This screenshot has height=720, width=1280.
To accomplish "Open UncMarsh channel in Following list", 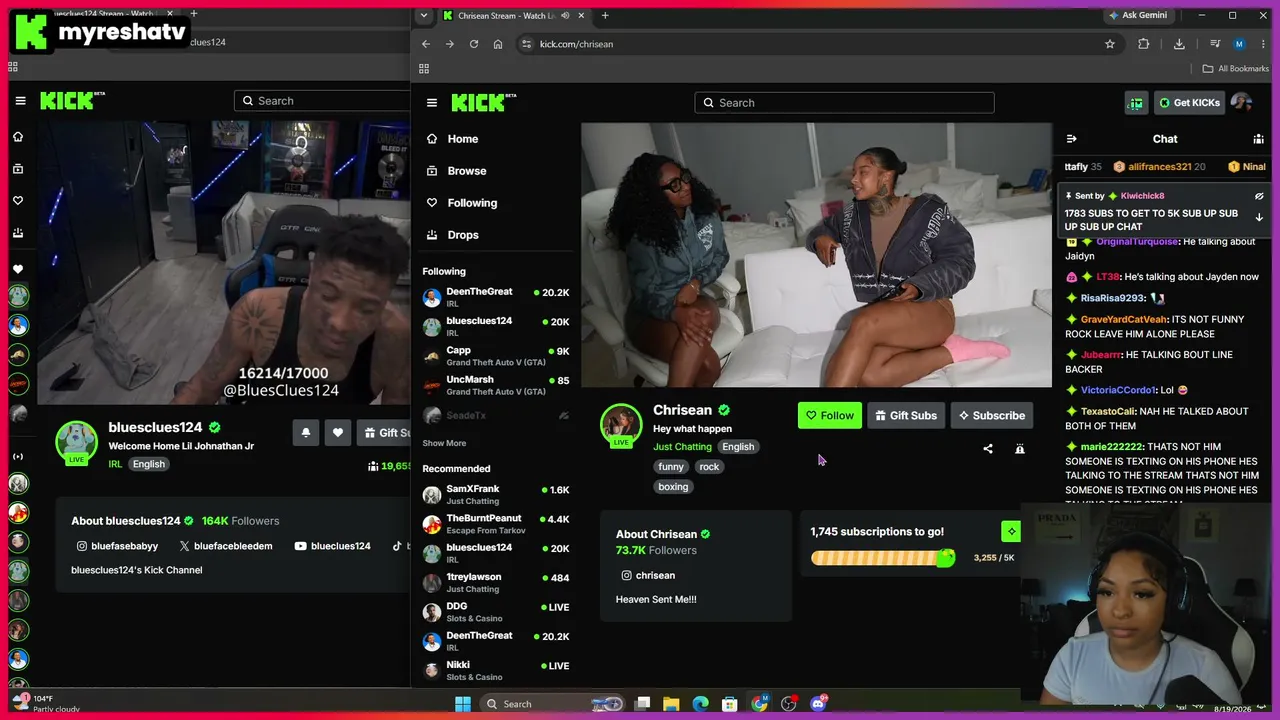I will (496, 385).
